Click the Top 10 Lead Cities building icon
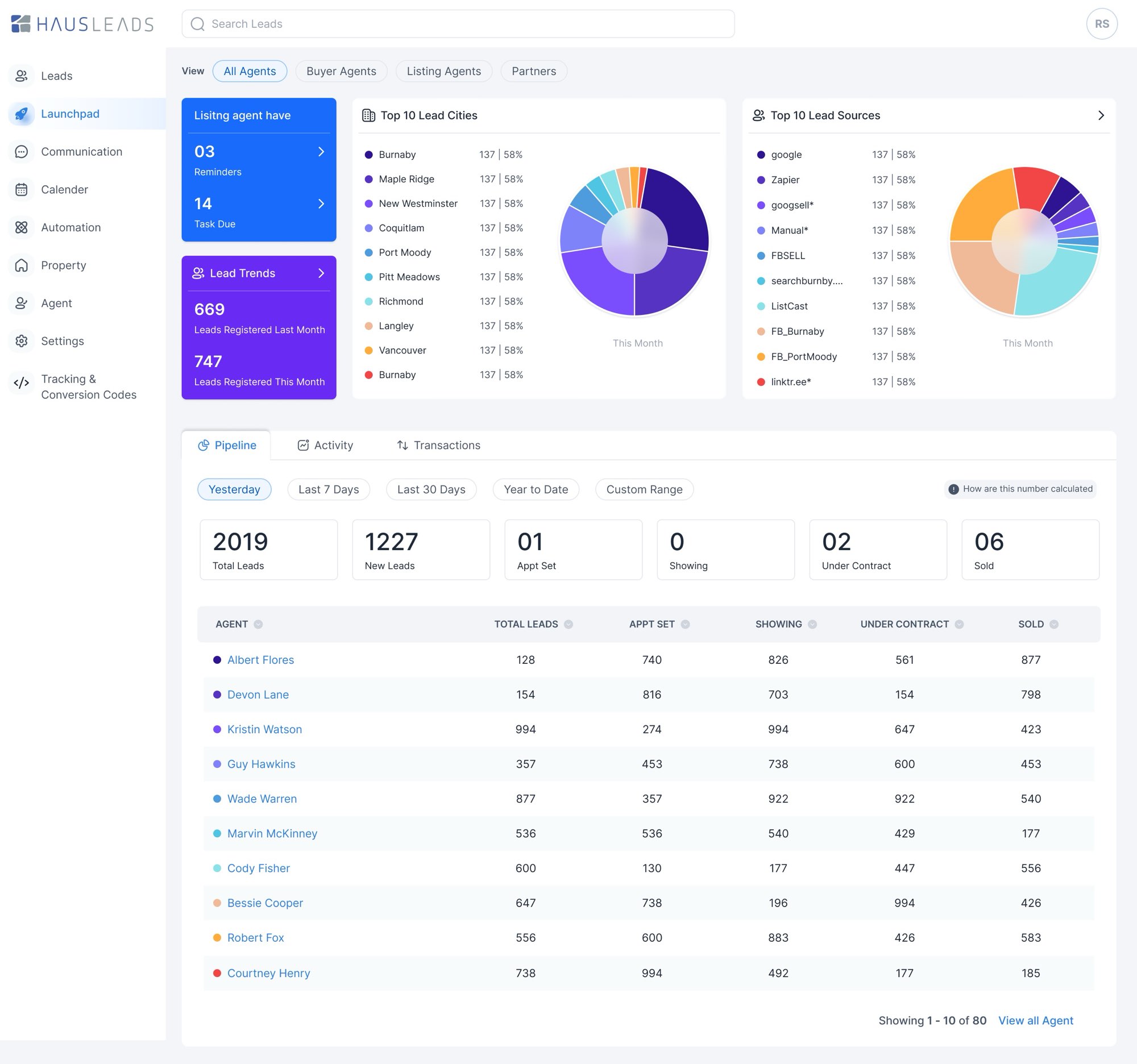Viewport: 1137px width, 1064px height. click(x=368, y=115)
